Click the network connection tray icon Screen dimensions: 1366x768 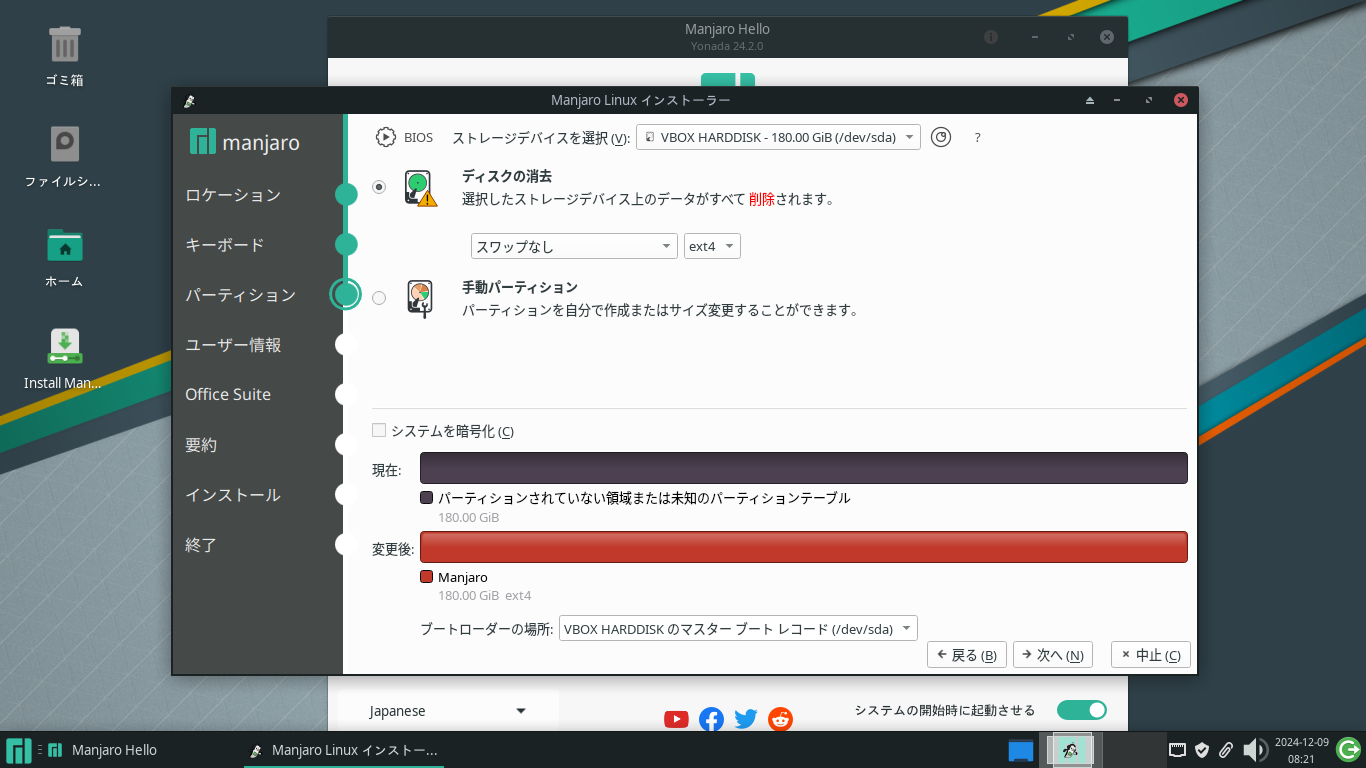[x=1178, y=750]
